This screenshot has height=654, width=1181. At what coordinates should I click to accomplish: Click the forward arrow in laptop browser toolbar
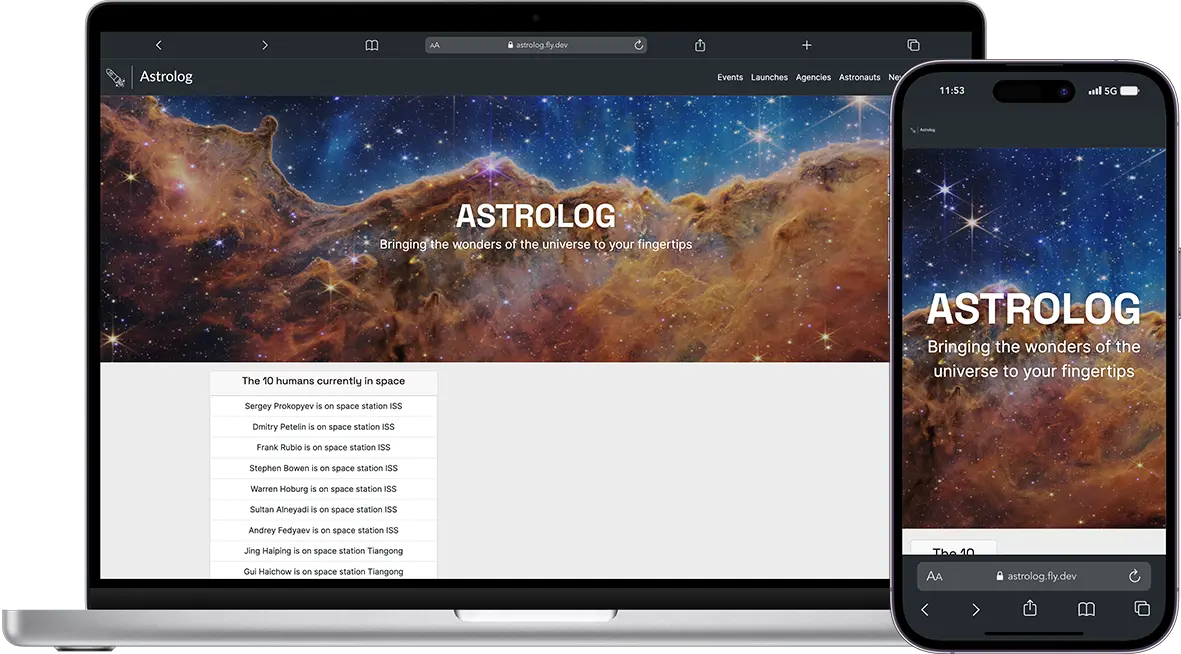[x=265, y=45]
